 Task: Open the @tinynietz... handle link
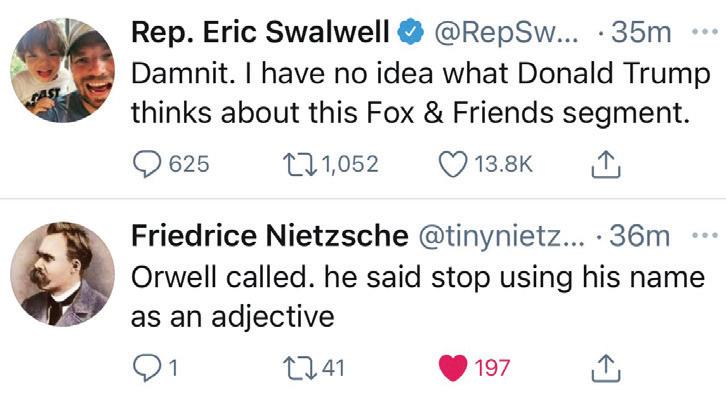pyautogui.click(x=501, y=237)
